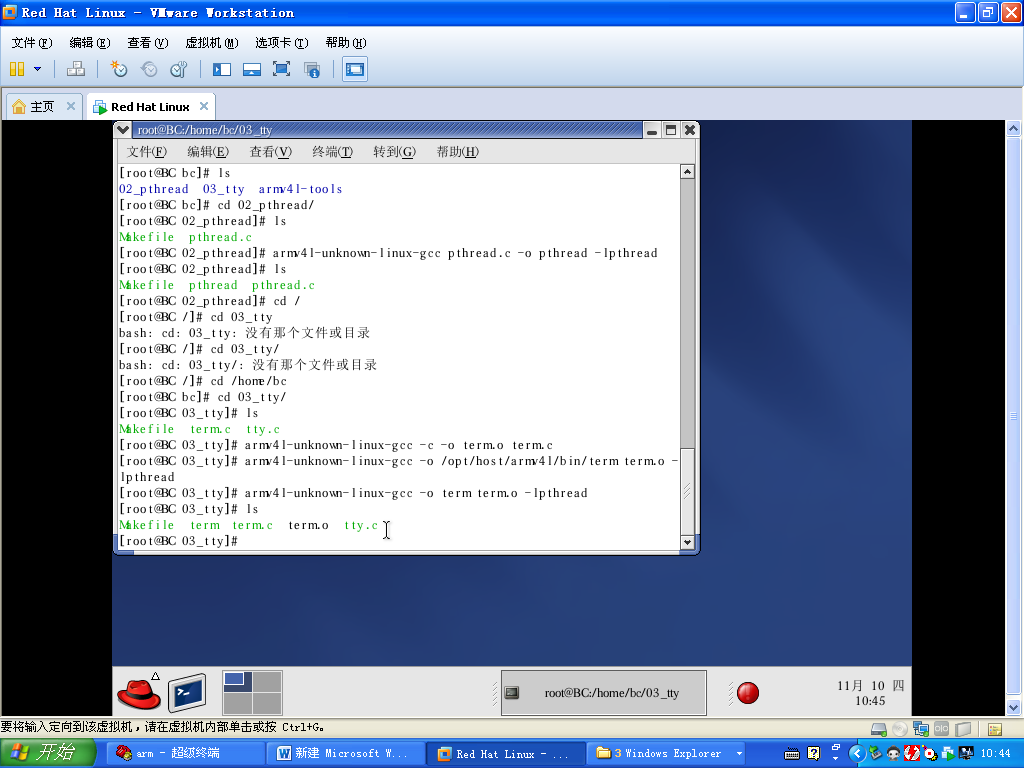
Task: Click the console view toolbar icon
Action: coord(355,69)
